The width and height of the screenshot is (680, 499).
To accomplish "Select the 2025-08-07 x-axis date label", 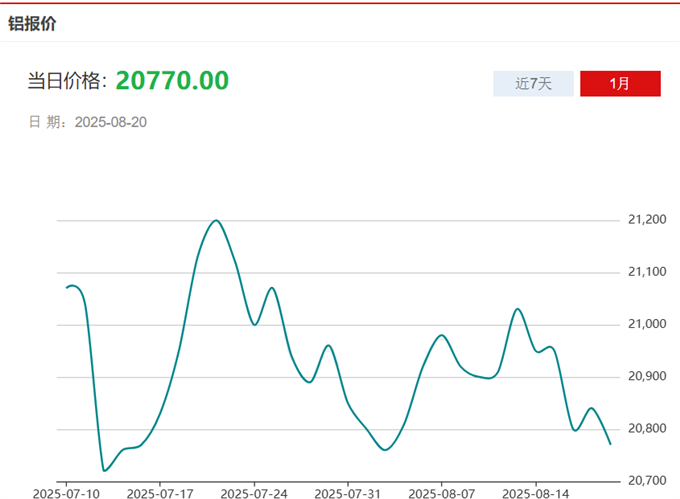I will pos(441,493).
